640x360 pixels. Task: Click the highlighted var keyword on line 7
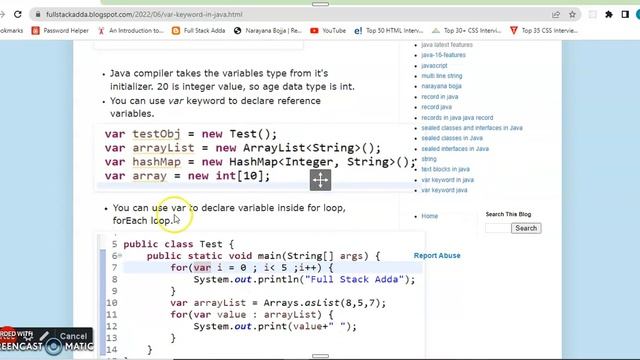coord(202,268)
